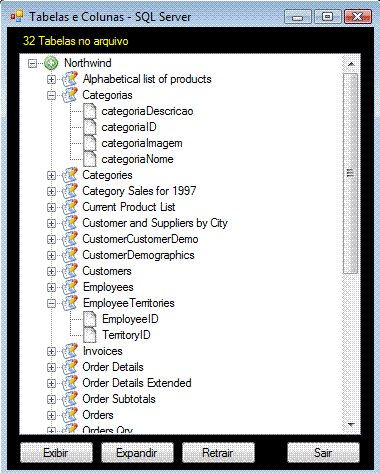Image resolution: width=380 pixels, height=473 pixels.
Task: Click the table icon beside Invoices
Action: click(x=70, y=351)
